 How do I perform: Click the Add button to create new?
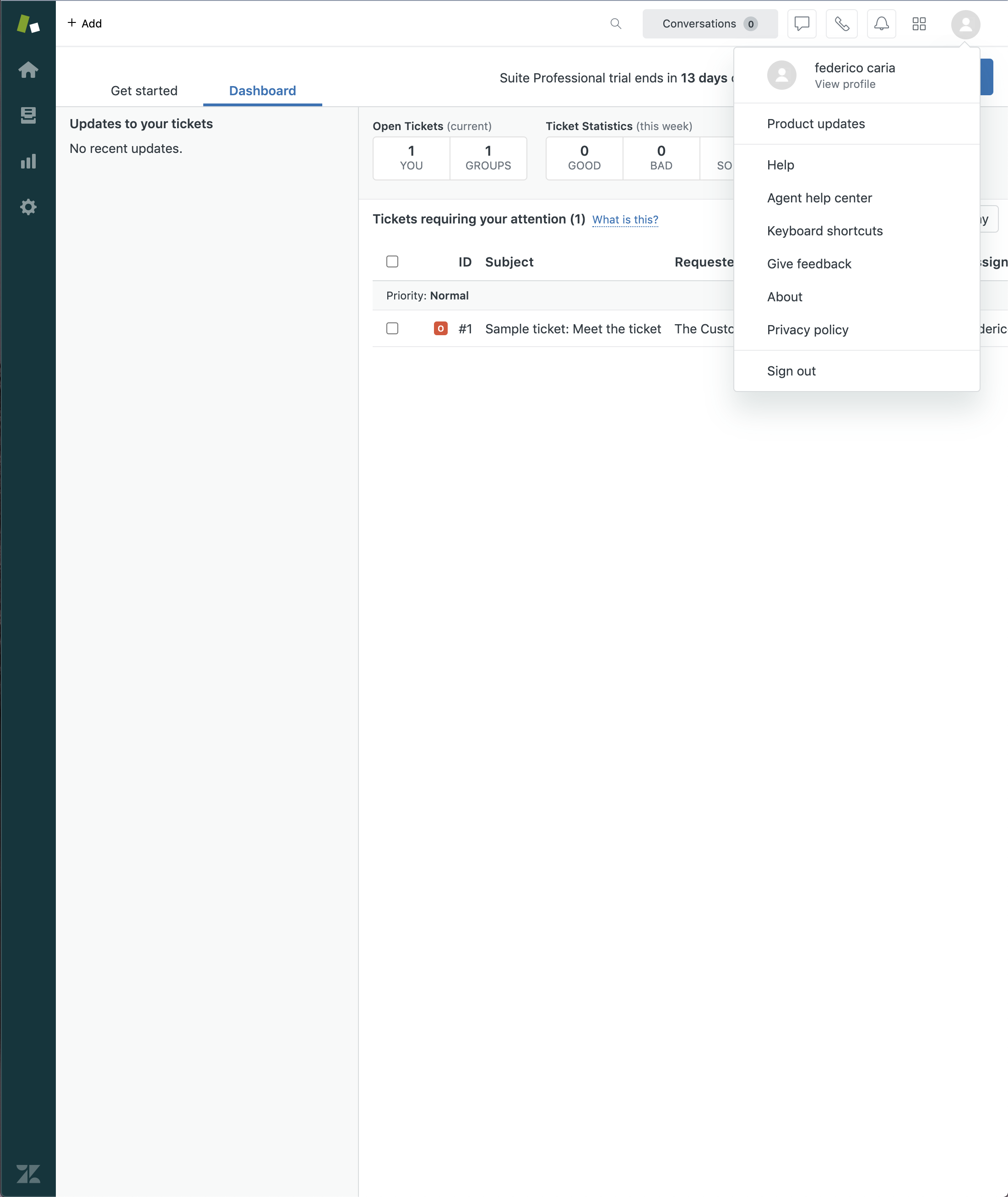(86, 23)
